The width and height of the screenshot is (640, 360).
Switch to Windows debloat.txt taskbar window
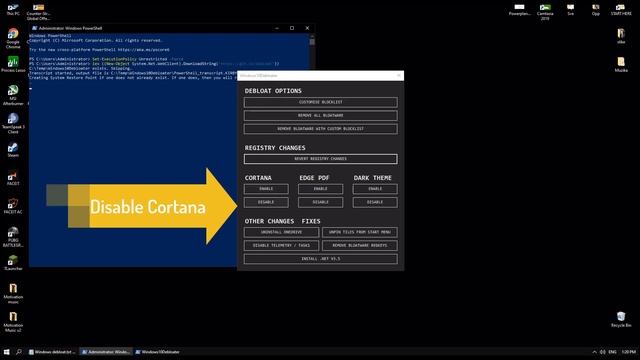(52, 352)
